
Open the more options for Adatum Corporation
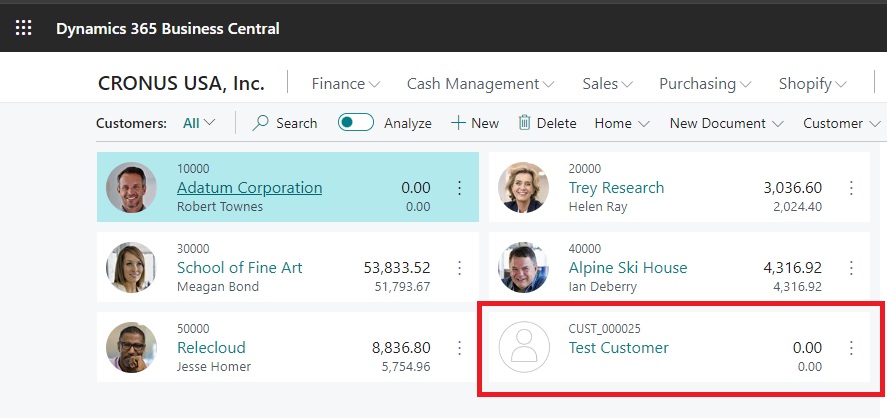459,188
